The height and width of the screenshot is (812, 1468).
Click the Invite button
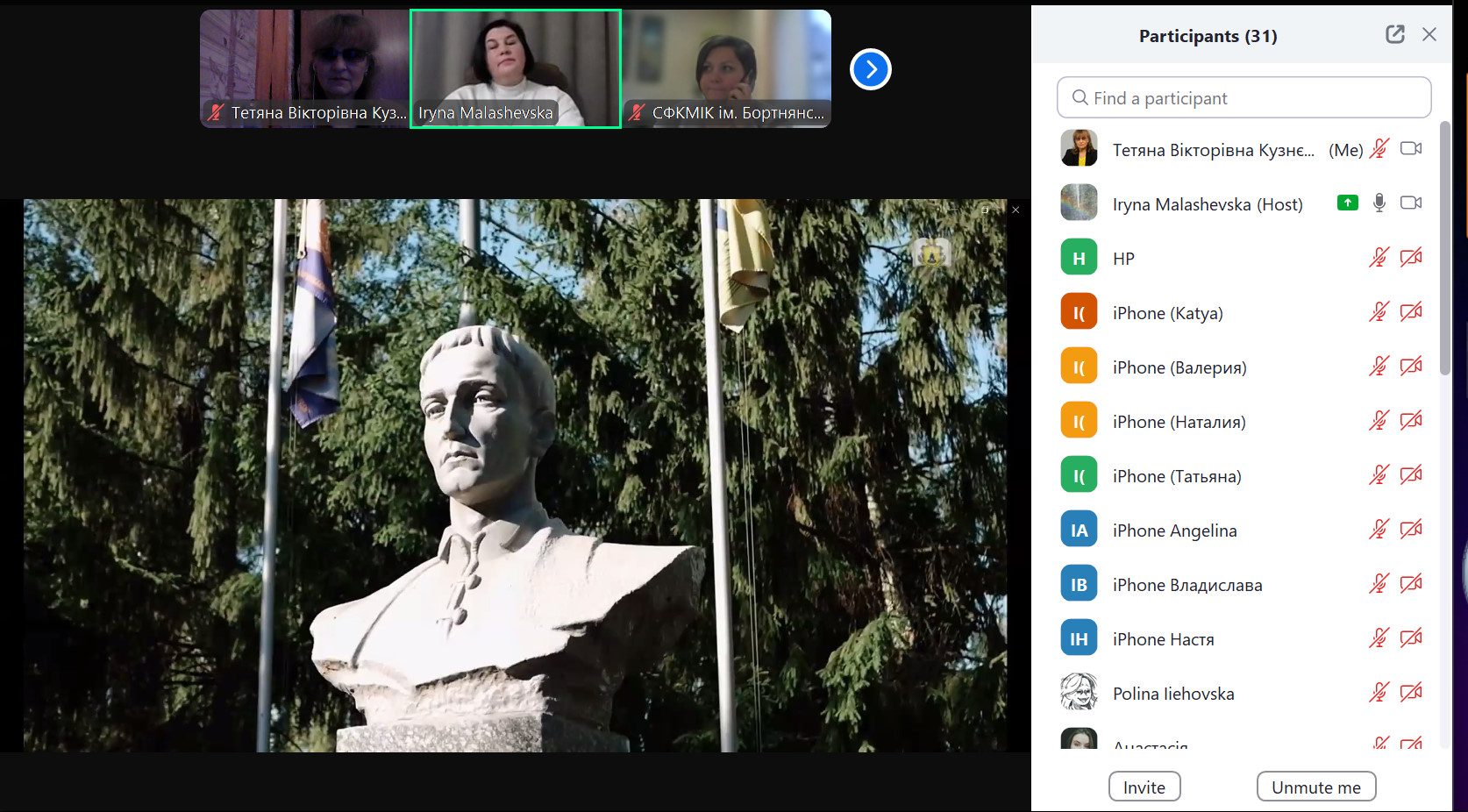tap(1144, 787)
